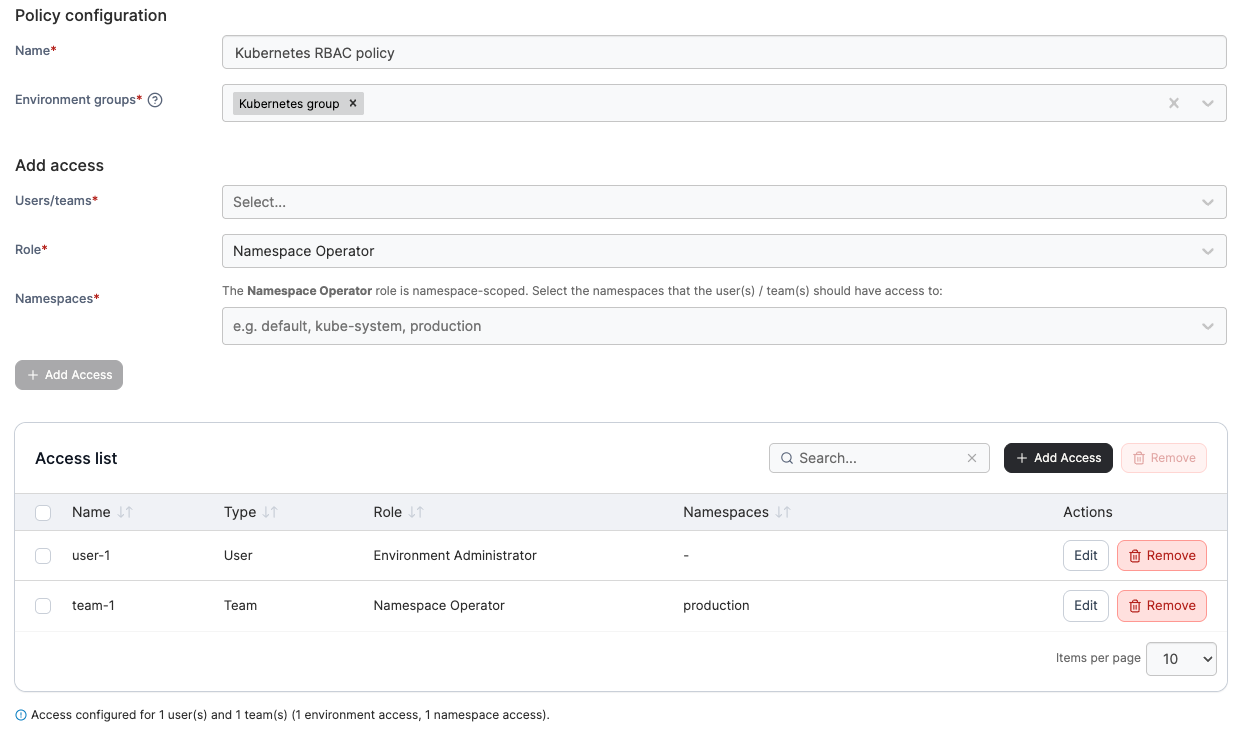Clear the access list search field
1243x734 pixels.
coord(971,458)
